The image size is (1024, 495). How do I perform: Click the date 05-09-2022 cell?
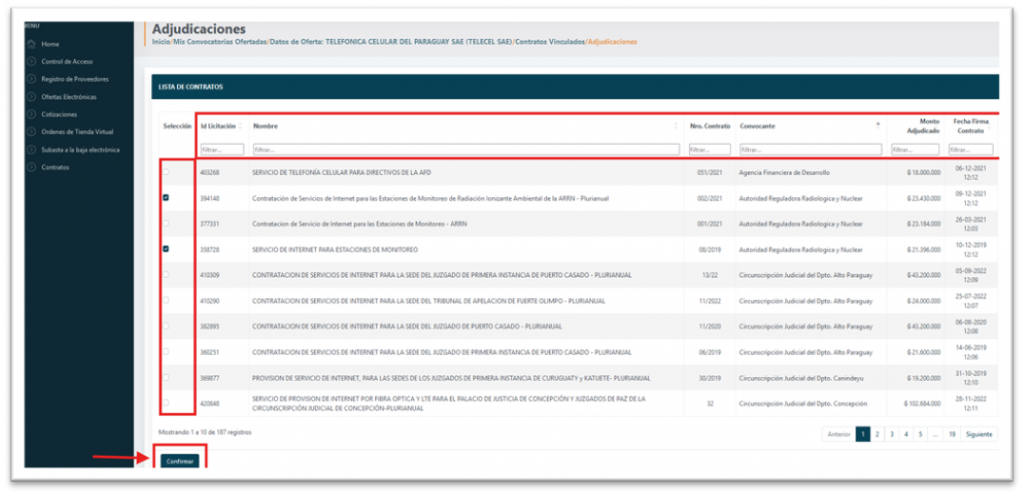pyautogui.click(x=970, y=275)
